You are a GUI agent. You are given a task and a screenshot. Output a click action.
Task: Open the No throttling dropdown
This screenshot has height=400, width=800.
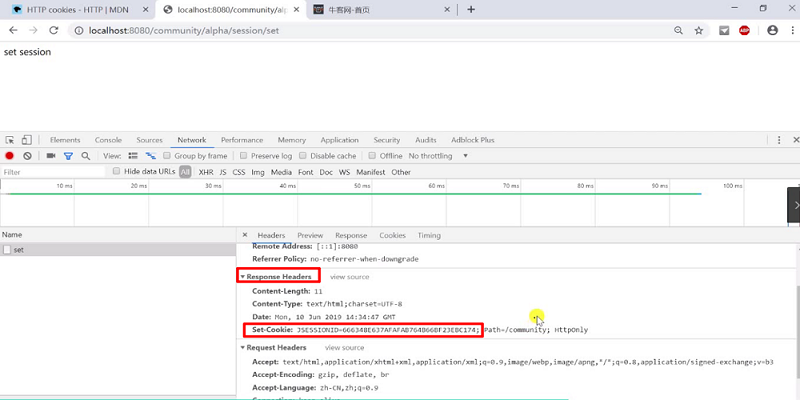[438, 156]
